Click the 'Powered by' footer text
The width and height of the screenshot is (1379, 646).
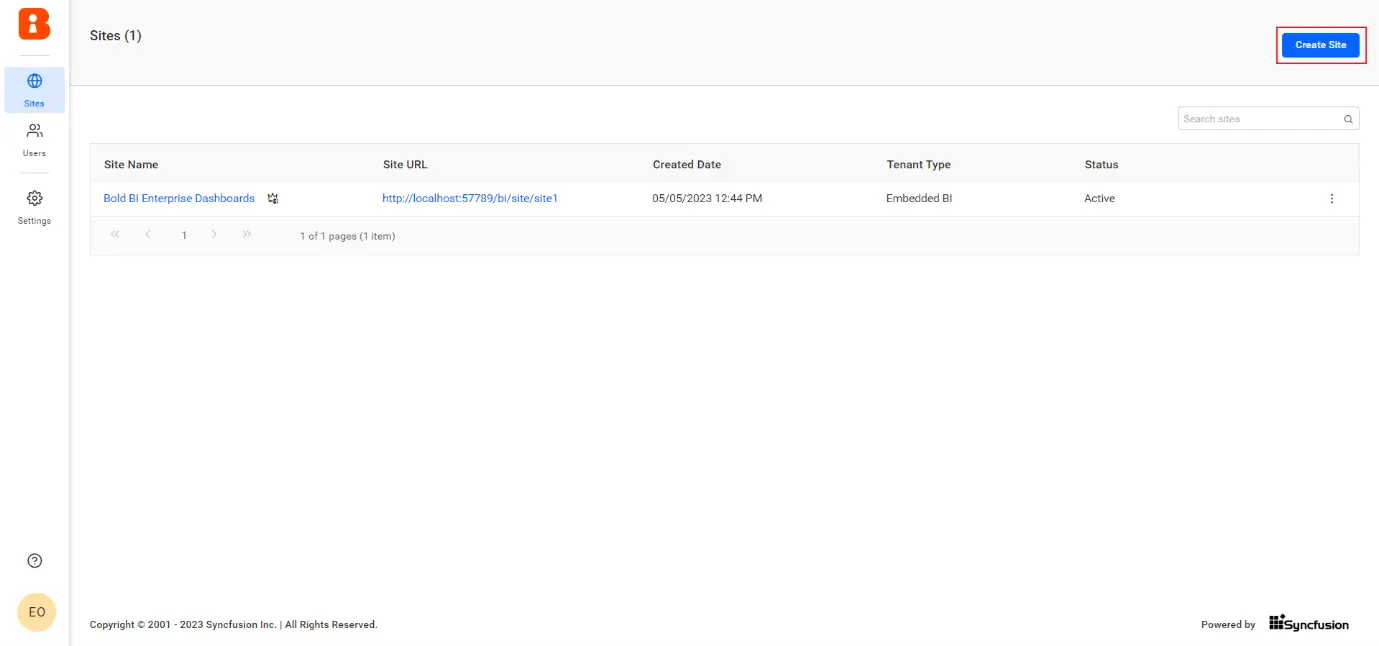[1228, 625]
